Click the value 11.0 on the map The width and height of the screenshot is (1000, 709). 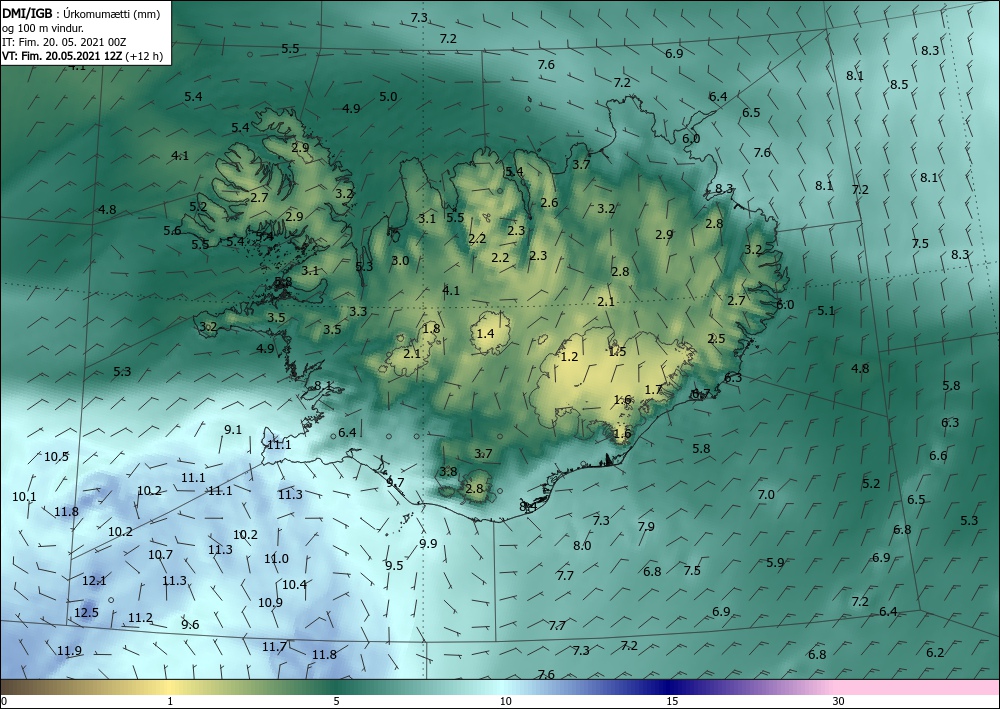(x=276, y=559)
